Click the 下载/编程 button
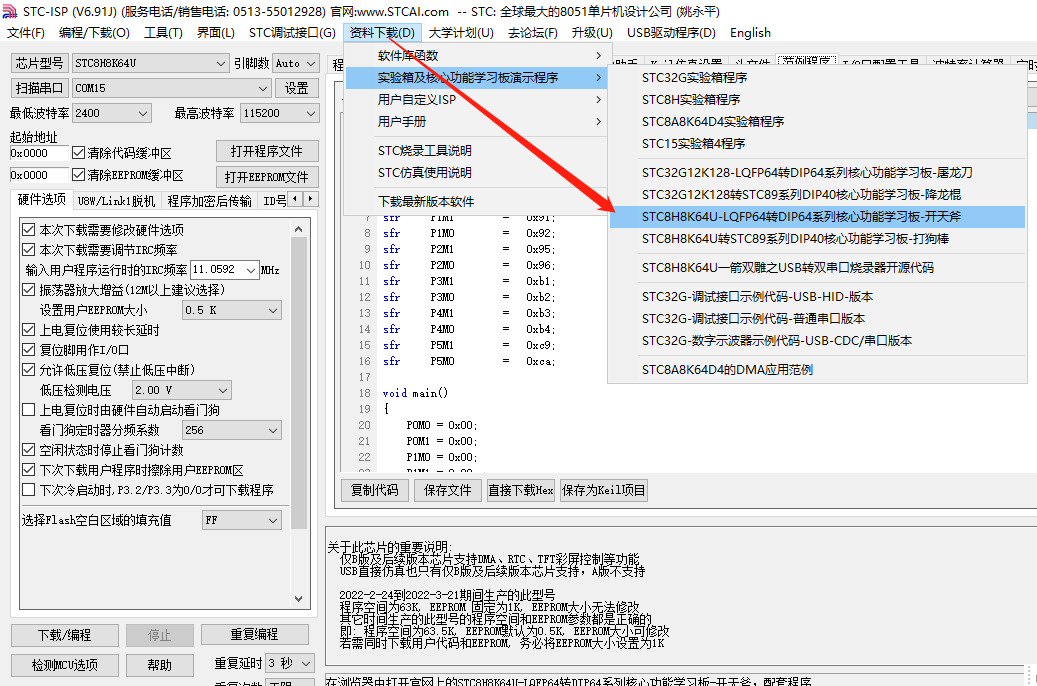The width and height of the screenshot is (1037, 686). pyautogui.click(x=65, y=635)
